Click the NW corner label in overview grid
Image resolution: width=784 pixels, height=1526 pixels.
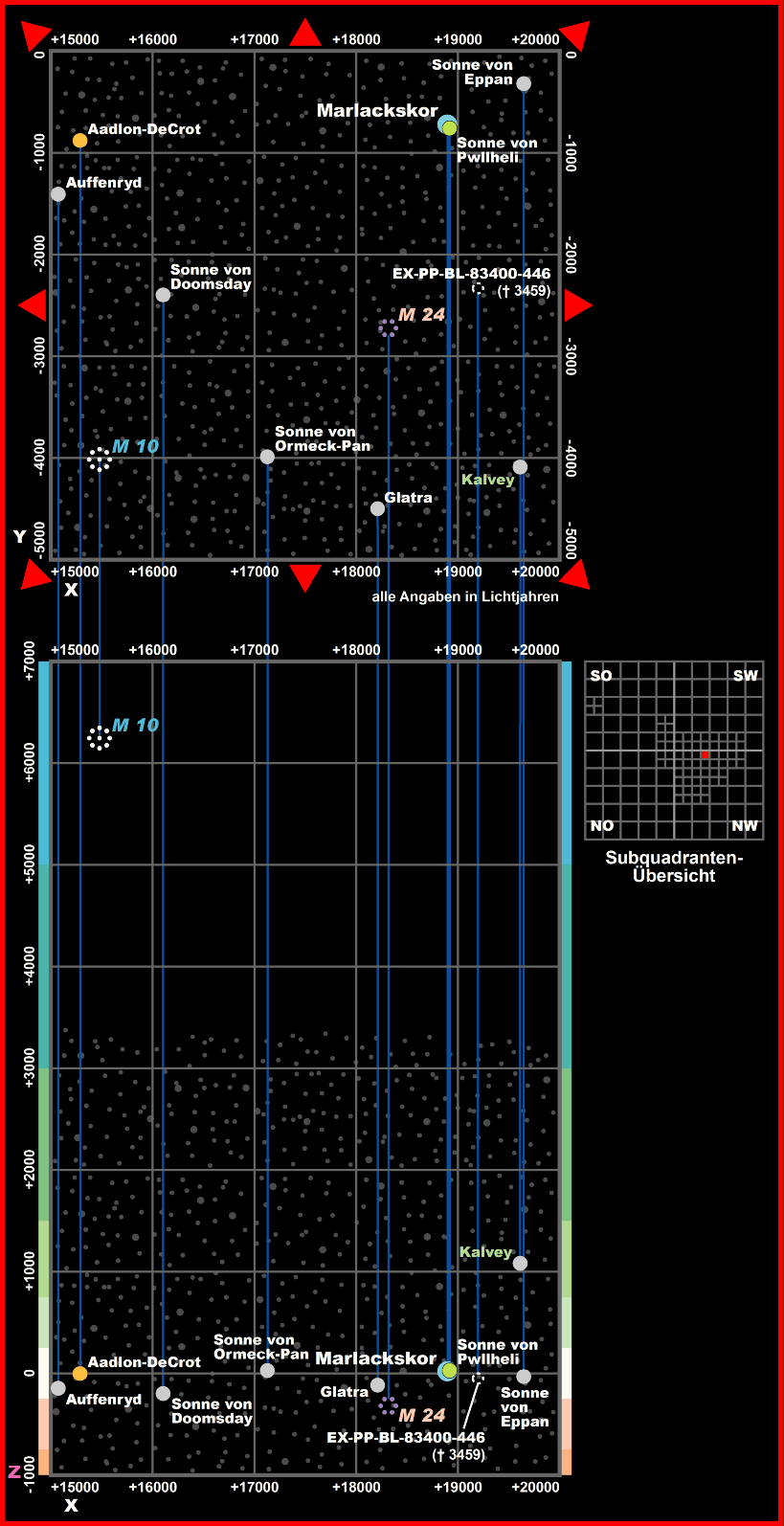click(745, 826)
